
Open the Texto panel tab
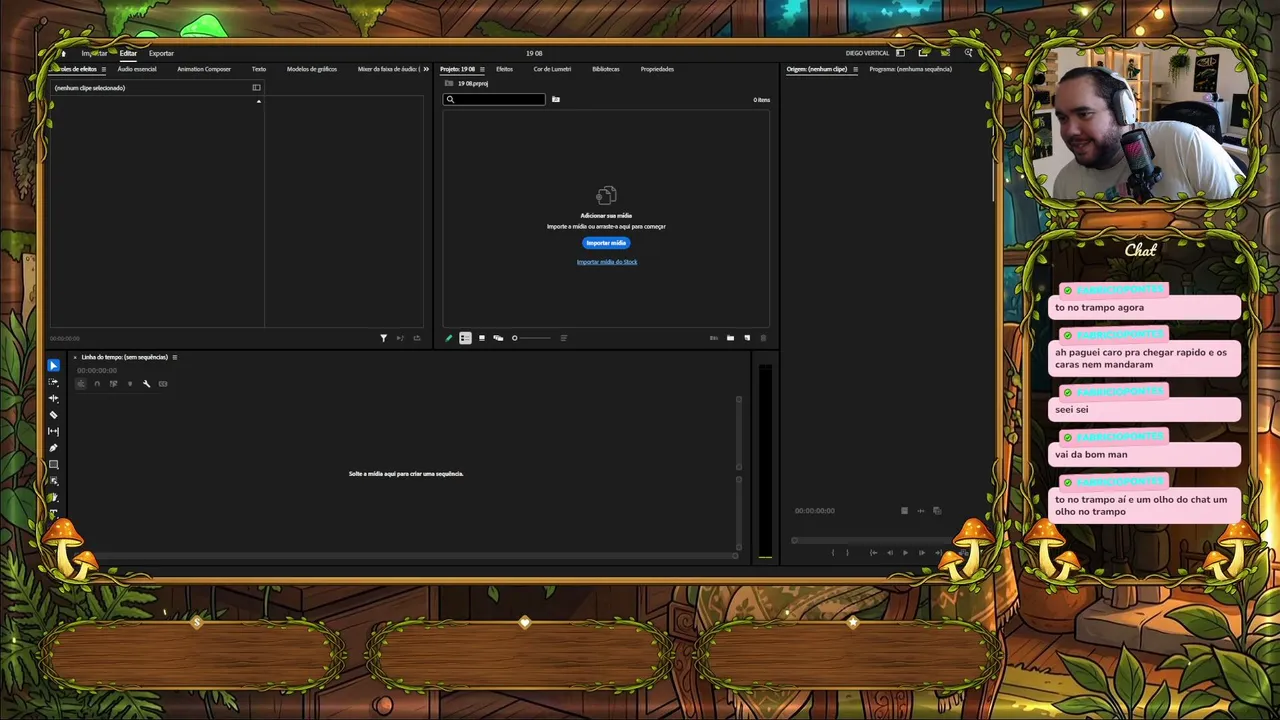pos(259,69)
